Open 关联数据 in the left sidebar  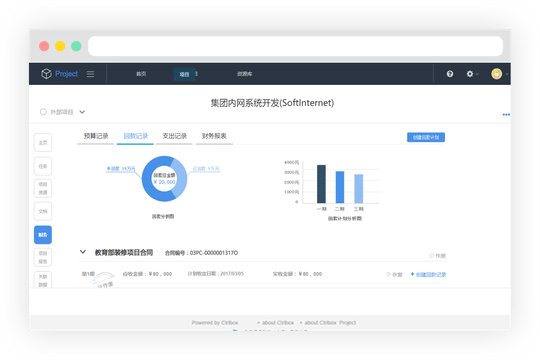[43, 280]
